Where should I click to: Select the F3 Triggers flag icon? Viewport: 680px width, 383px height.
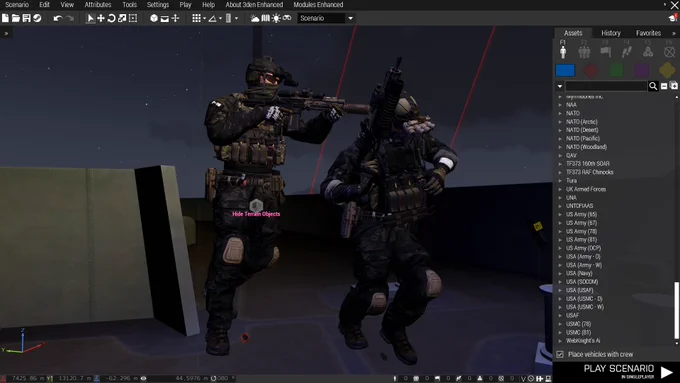[605, 52]
